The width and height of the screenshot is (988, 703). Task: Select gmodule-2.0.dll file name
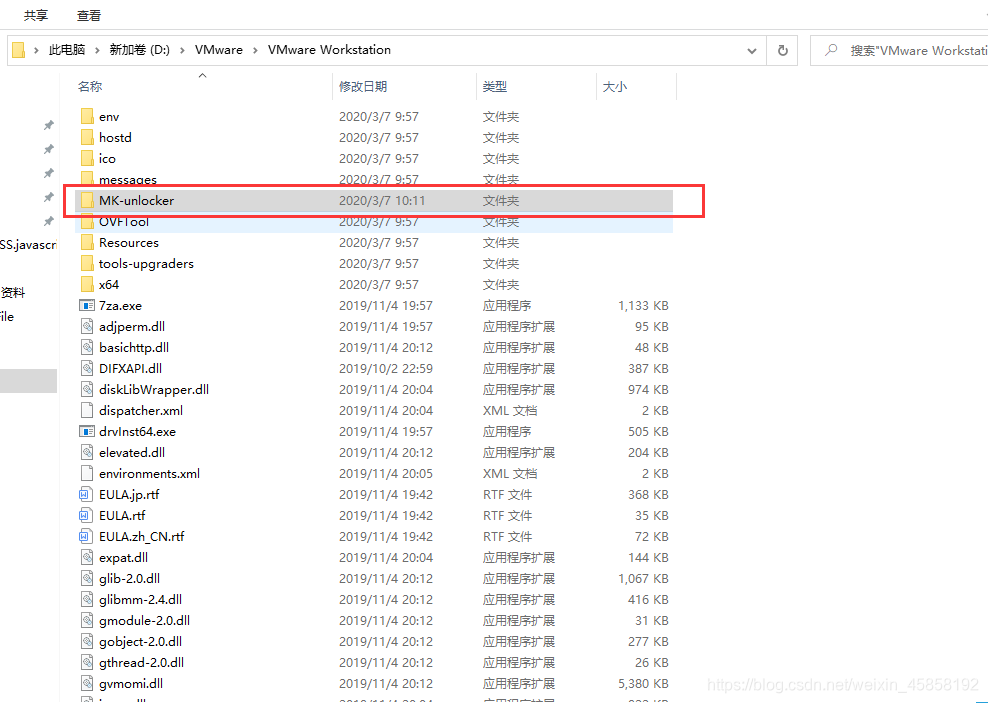point(144,620)
